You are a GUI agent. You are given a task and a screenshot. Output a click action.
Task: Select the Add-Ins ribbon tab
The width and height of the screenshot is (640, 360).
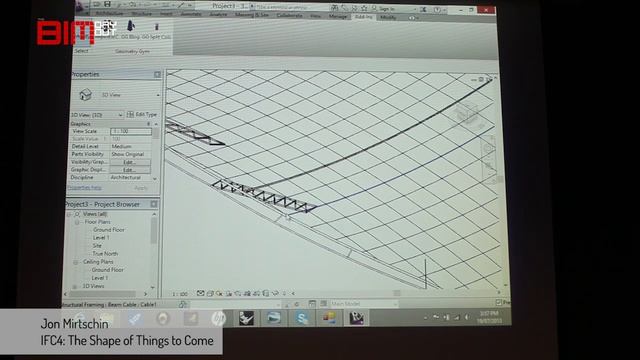pos(363,17)
